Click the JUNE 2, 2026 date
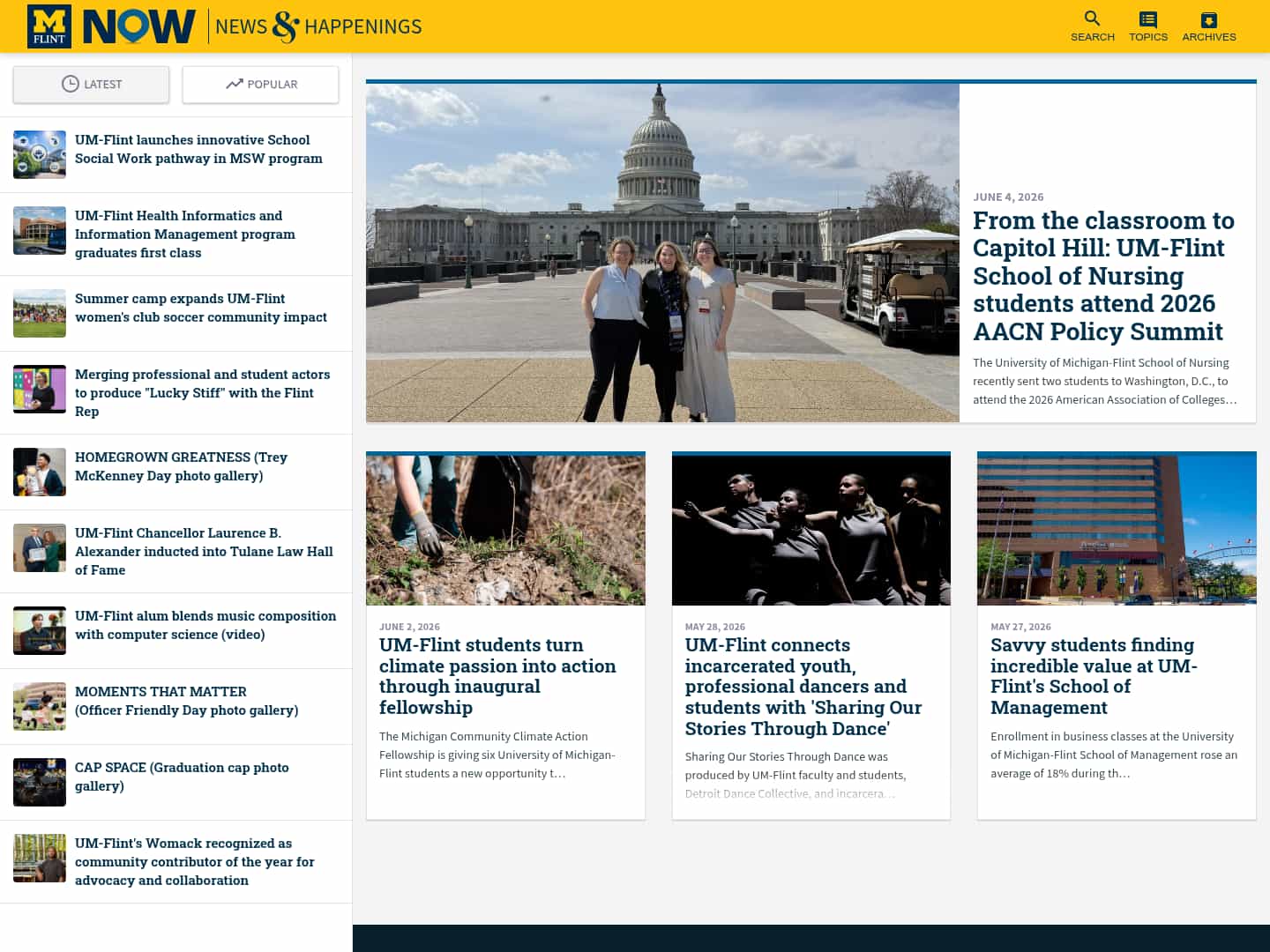 (409, 627)
